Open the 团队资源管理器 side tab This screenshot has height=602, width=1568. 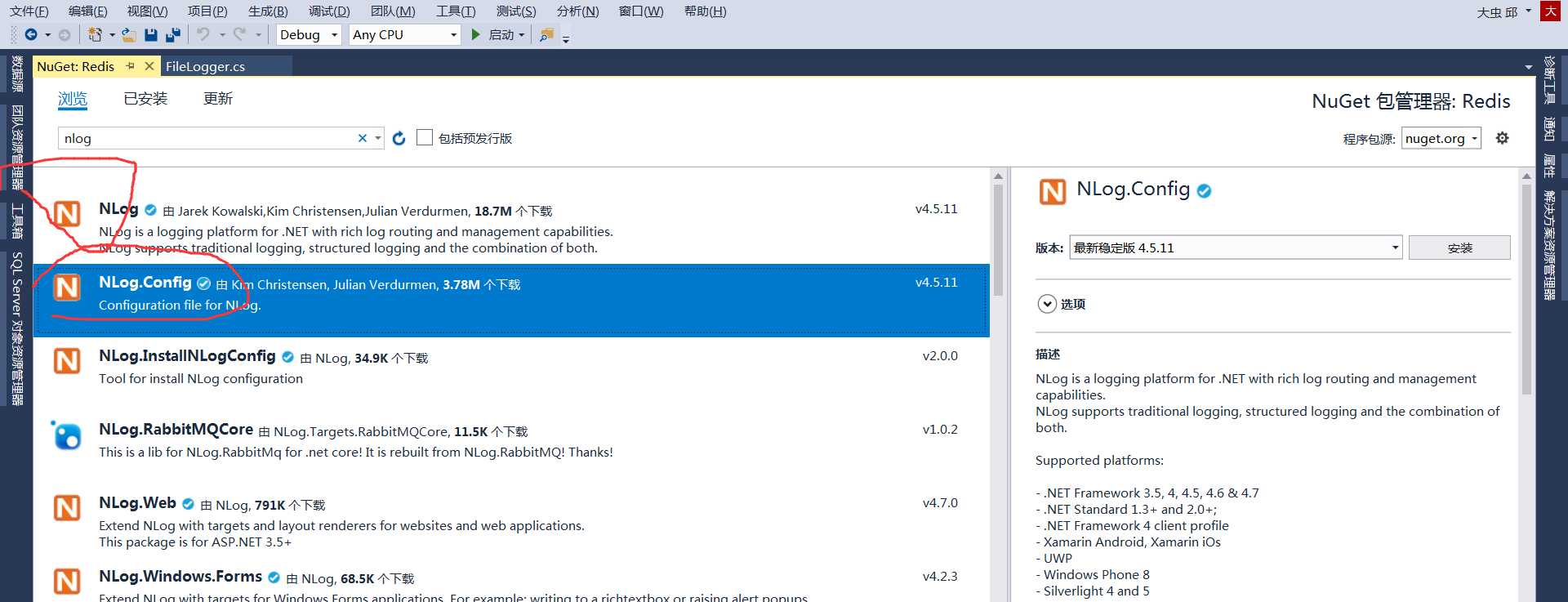click(x=17, y=149)
